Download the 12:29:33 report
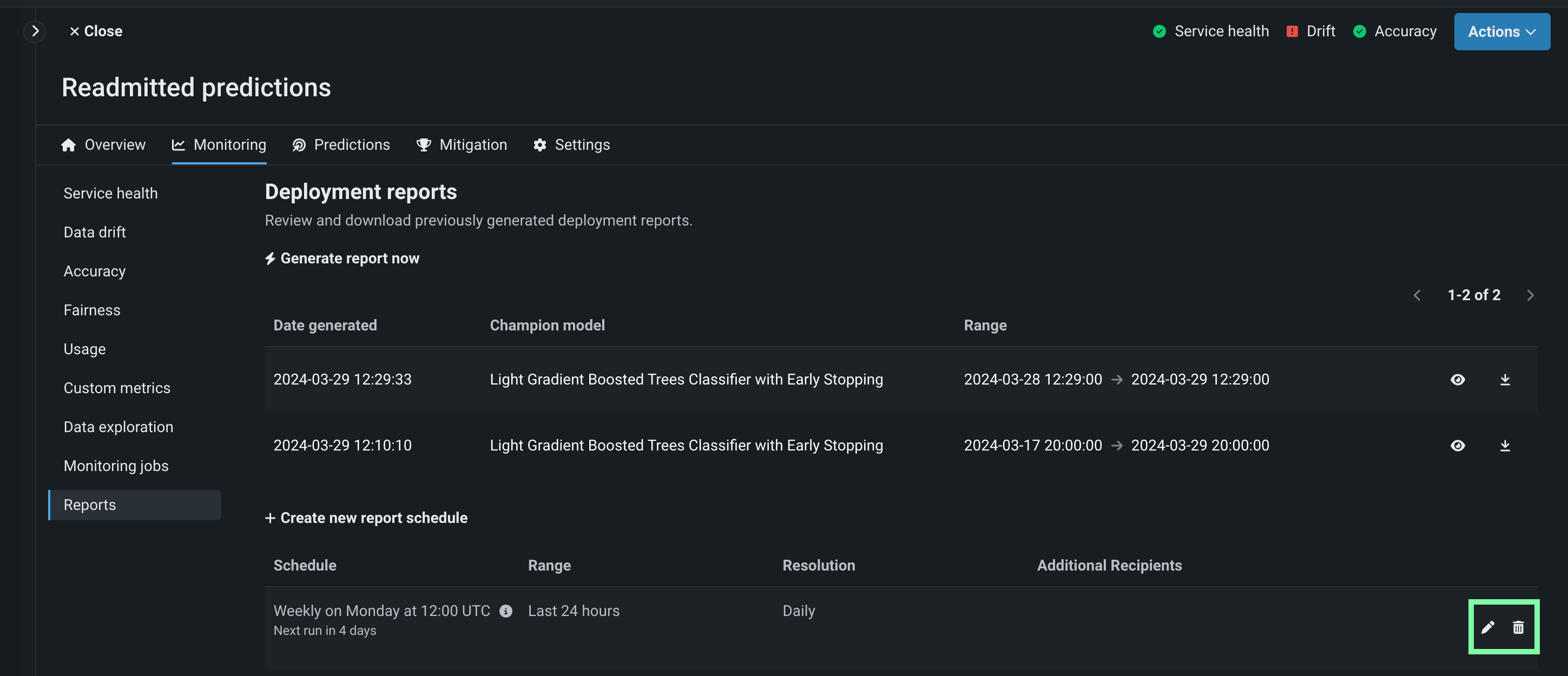 pos(1505,380)
